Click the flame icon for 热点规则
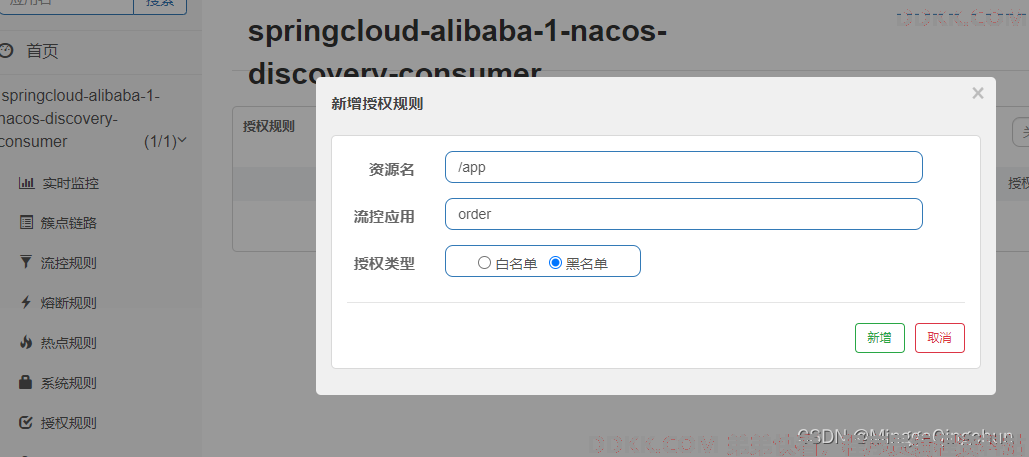The height and width of the screenshot is (457, 1029). tap(26, 342)
